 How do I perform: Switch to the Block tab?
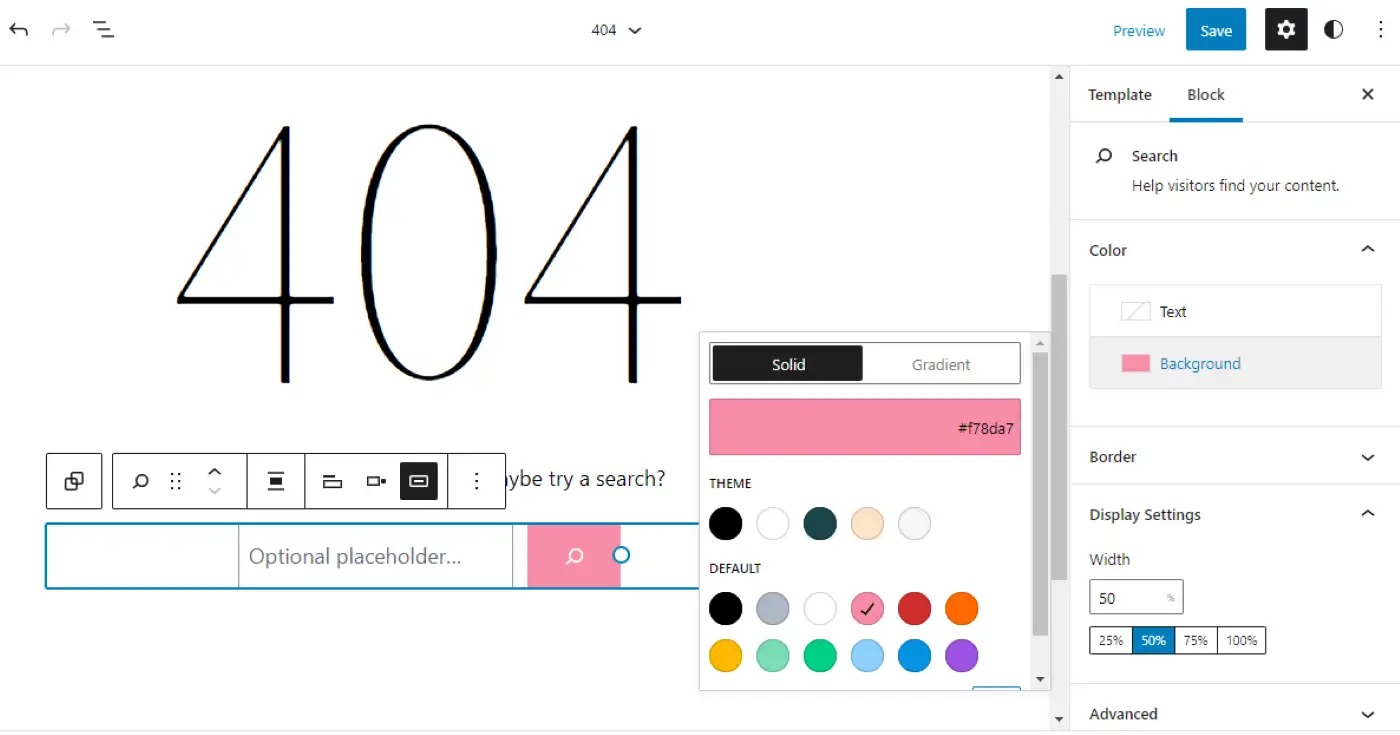(1206, 95)
